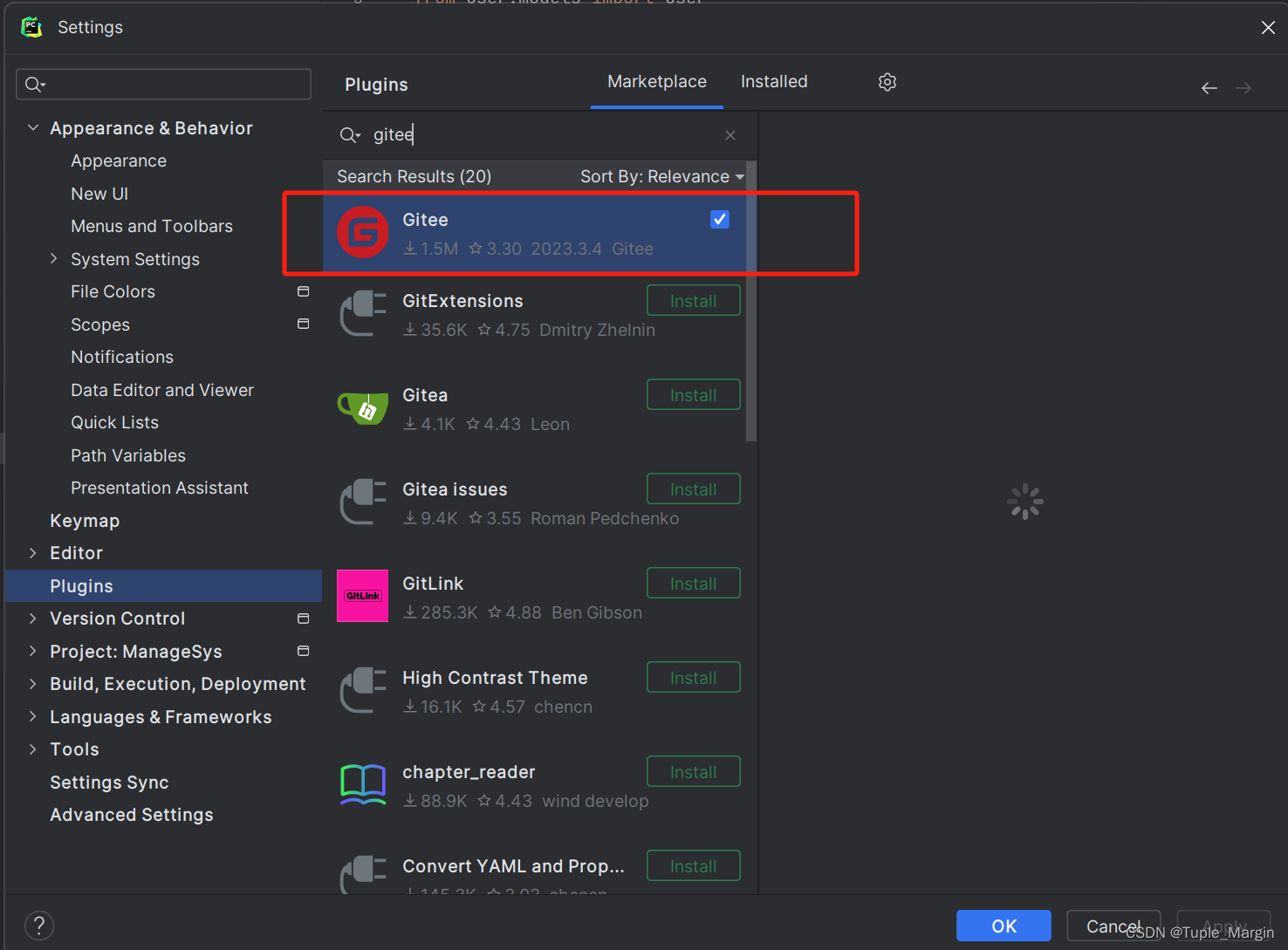
Task: Click the Gitee plugin logo icon
Action: 363,232
